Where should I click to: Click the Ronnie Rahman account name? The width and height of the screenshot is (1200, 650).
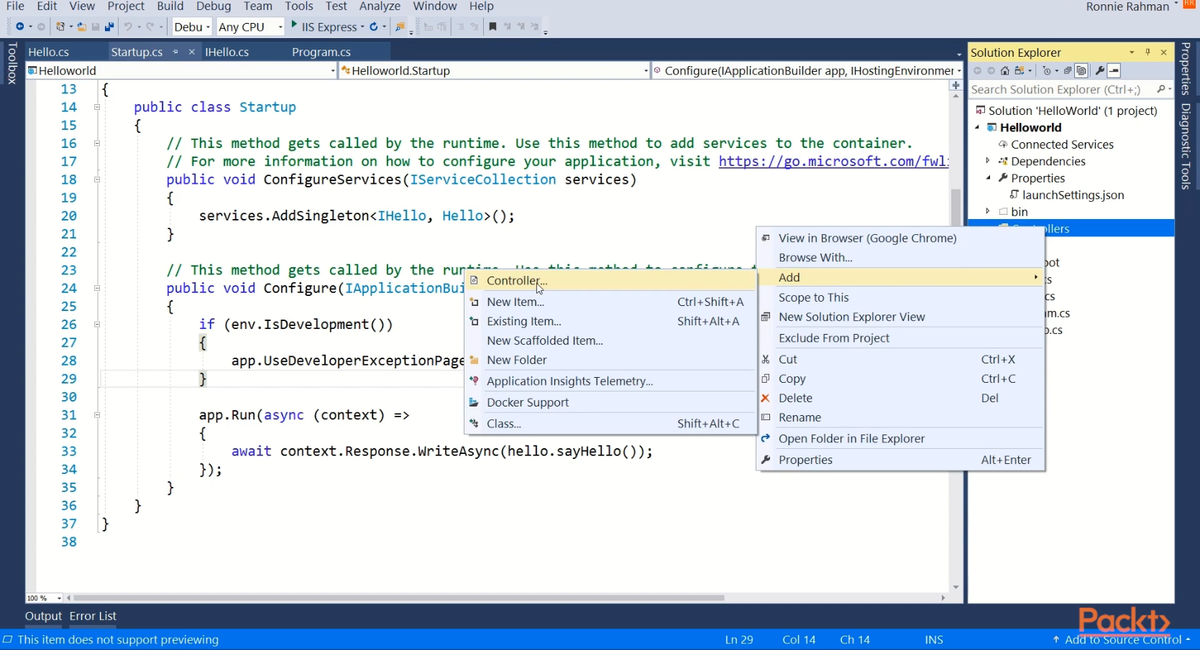coord(1127,7)
